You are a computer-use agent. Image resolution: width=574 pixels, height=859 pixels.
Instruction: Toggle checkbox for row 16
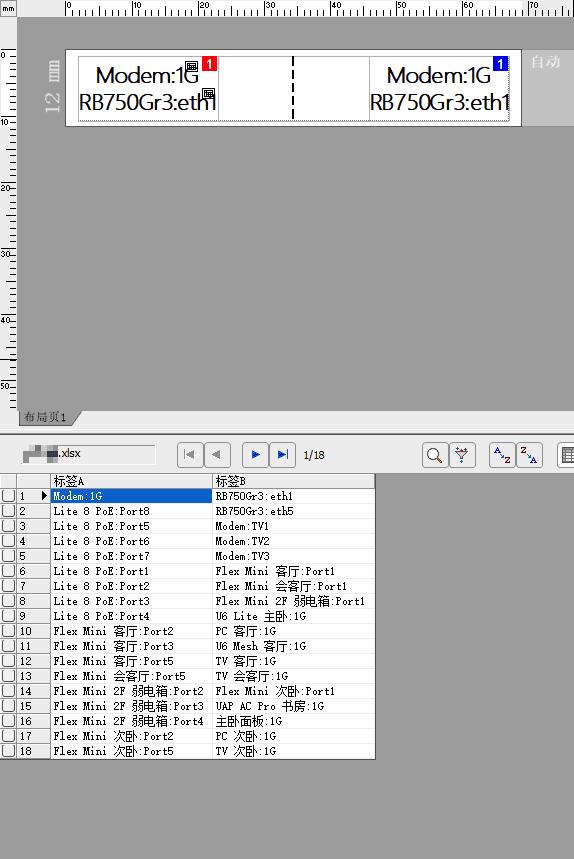coord(8,721)
